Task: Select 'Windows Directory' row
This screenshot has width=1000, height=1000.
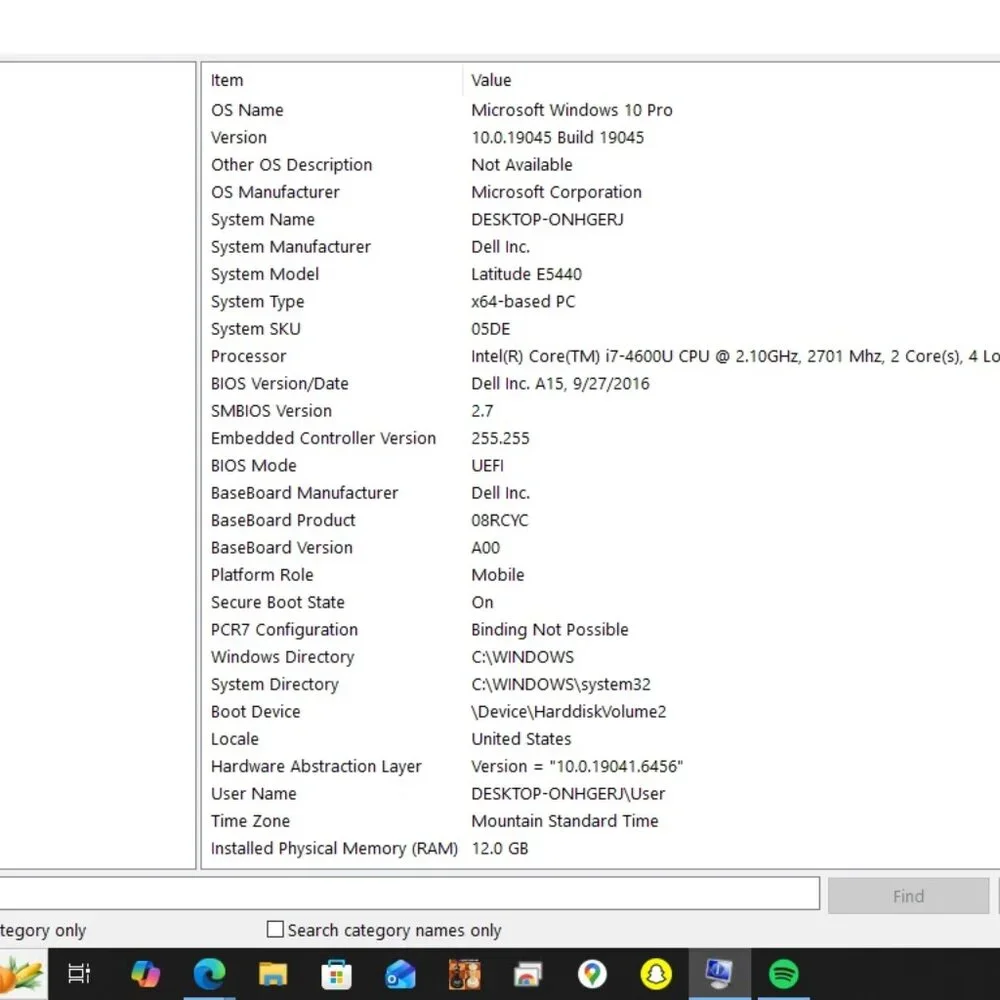Action: pyautogui.click(x=283, y=659)
